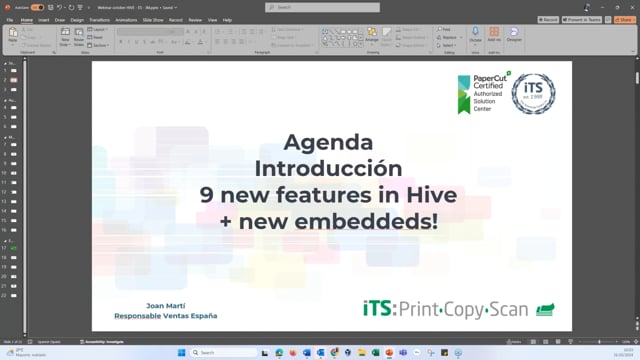Click the Text Highlight Color swatch

(x=187, y=42)
